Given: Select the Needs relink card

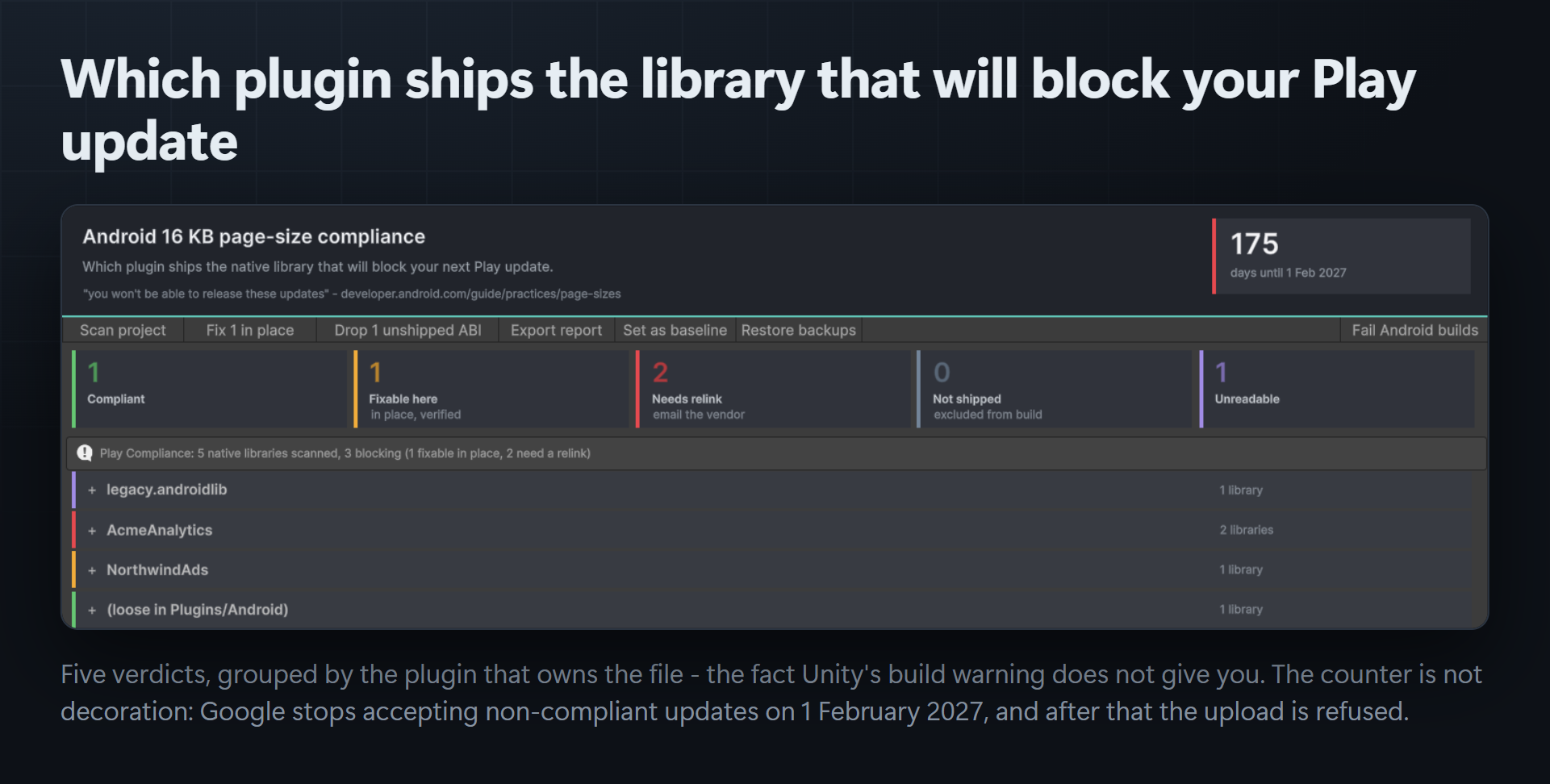Looking at the screenshot, I should pos(773,389).
